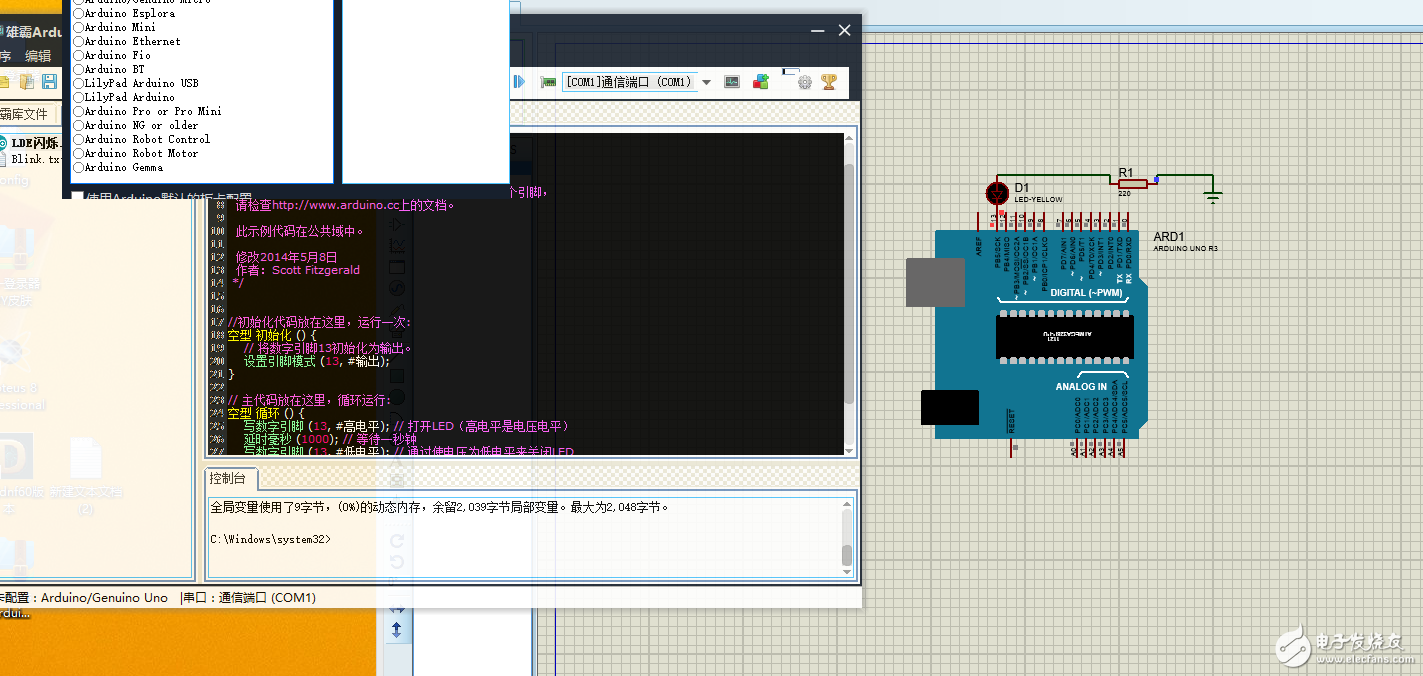The height and width of the screenshot is (676, 1423).
Task: Click the console scroll-up arrow
Action: (x=847, y=503)
